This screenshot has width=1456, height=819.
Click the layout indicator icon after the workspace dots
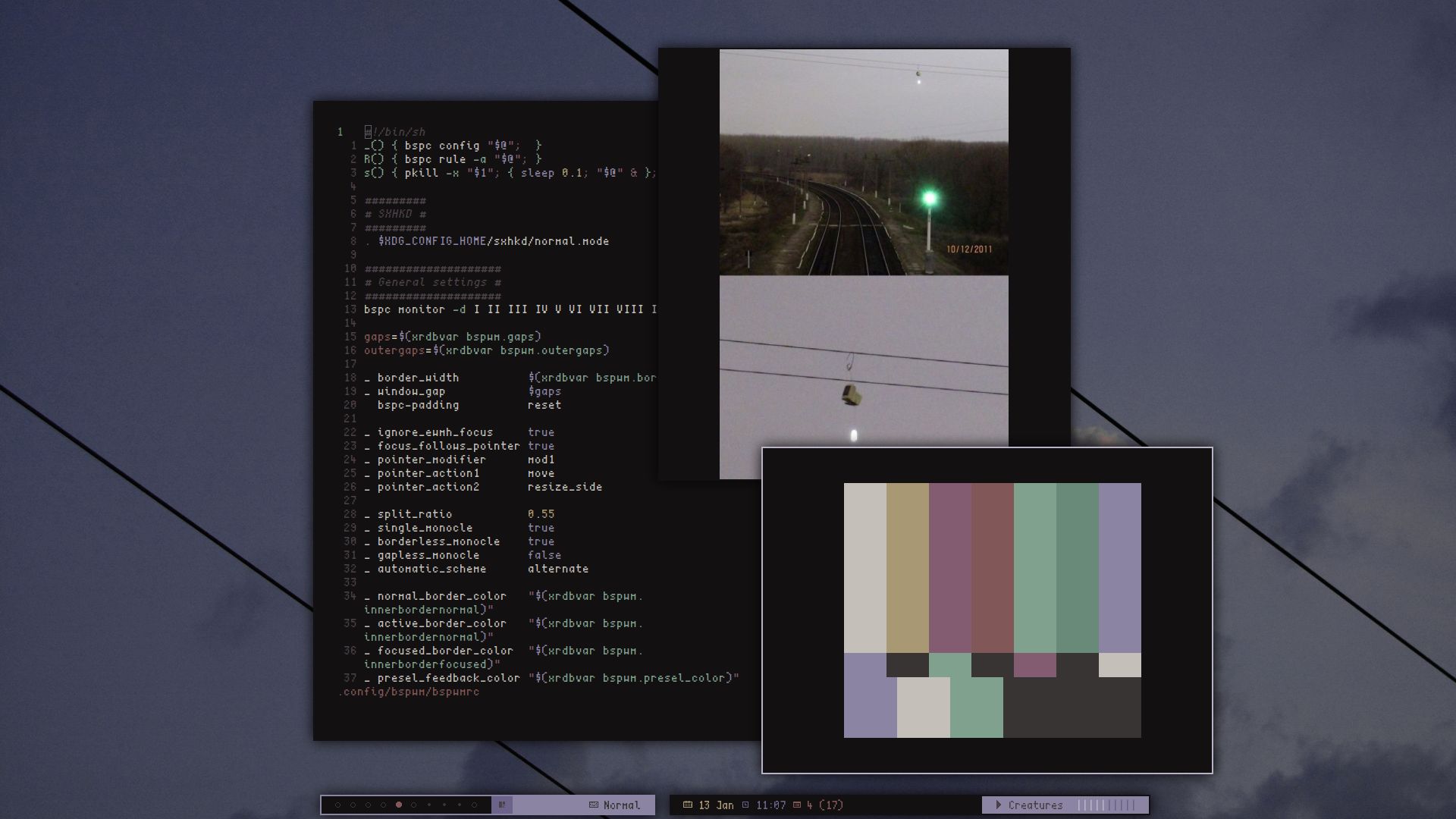pyautogui.click(x=501, y=805)
